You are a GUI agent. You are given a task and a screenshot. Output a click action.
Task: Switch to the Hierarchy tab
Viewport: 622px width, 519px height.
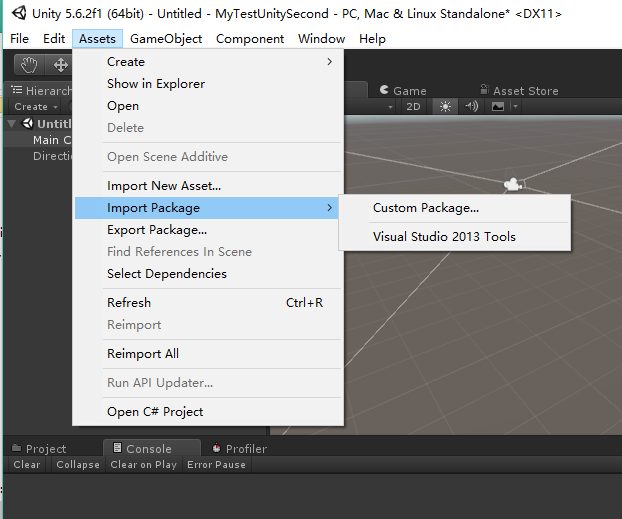coord(40,91)
